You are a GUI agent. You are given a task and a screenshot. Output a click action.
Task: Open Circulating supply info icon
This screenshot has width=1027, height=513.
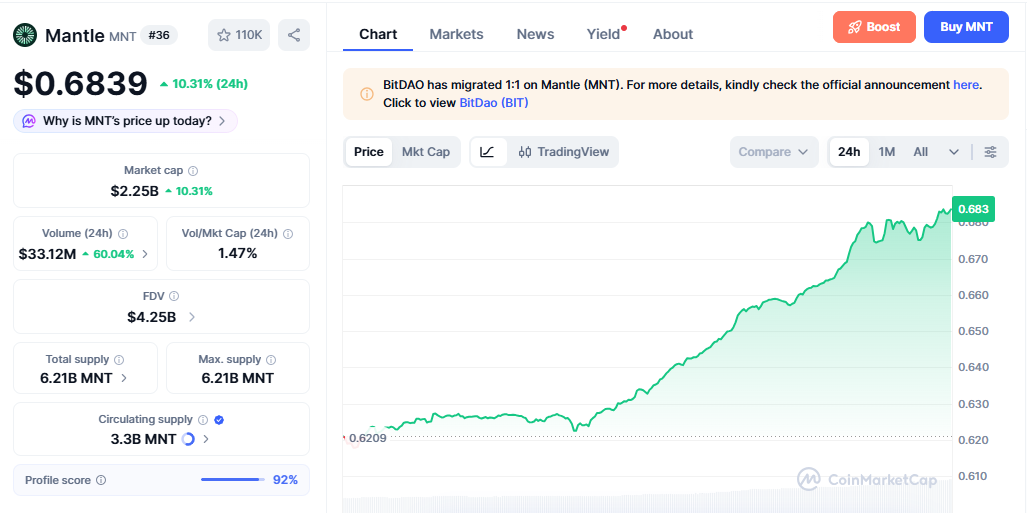[x=203, y=420]
